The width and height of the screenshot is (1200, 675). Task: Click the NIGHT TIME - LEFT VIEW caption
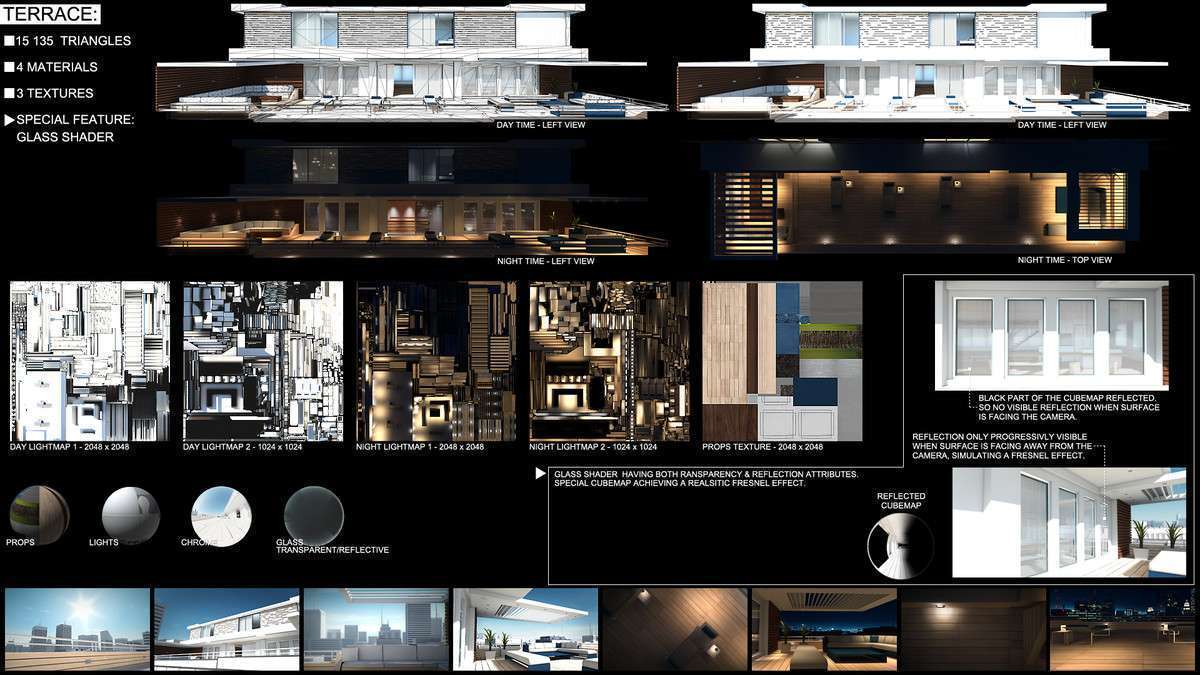(x=545, y=261)
